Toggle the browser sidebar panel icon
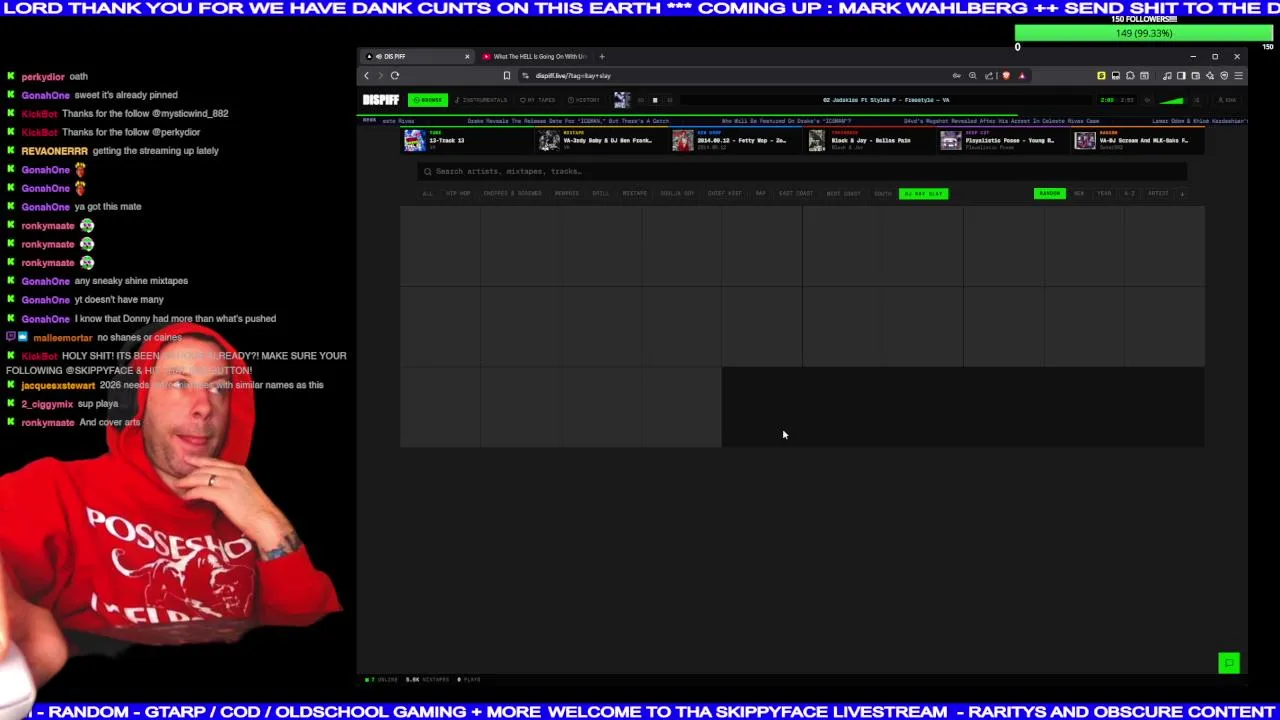The width and height of the screenshot is (1280, 720). coord(1181,76)
